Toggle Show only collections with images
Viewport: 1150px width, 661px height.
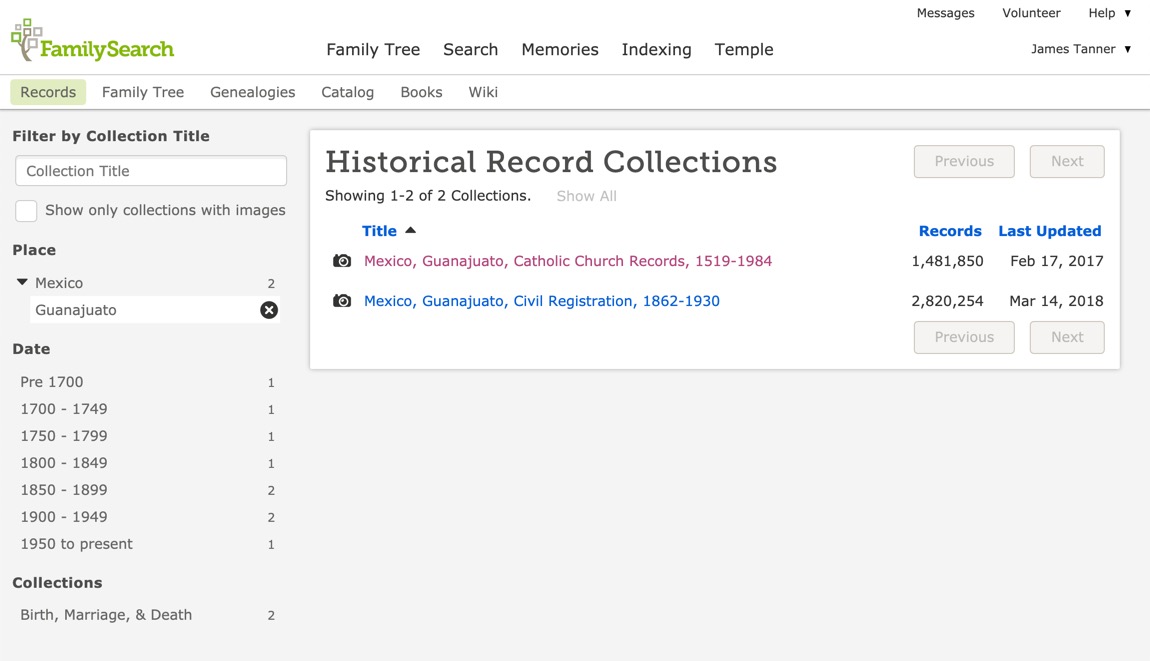tap(26, 211)
